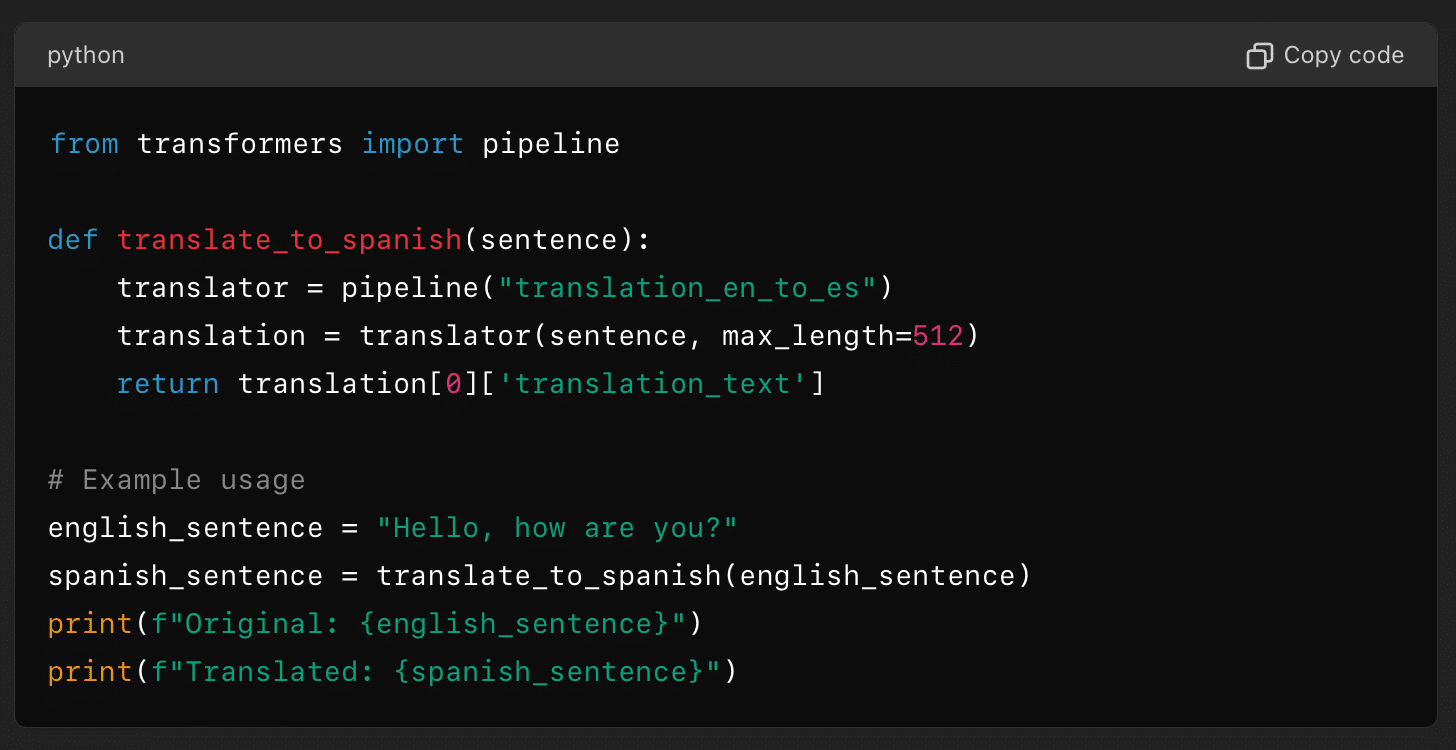The image size is (1456, 750).
Task: Click the return keyword
Action: [168, 383]
